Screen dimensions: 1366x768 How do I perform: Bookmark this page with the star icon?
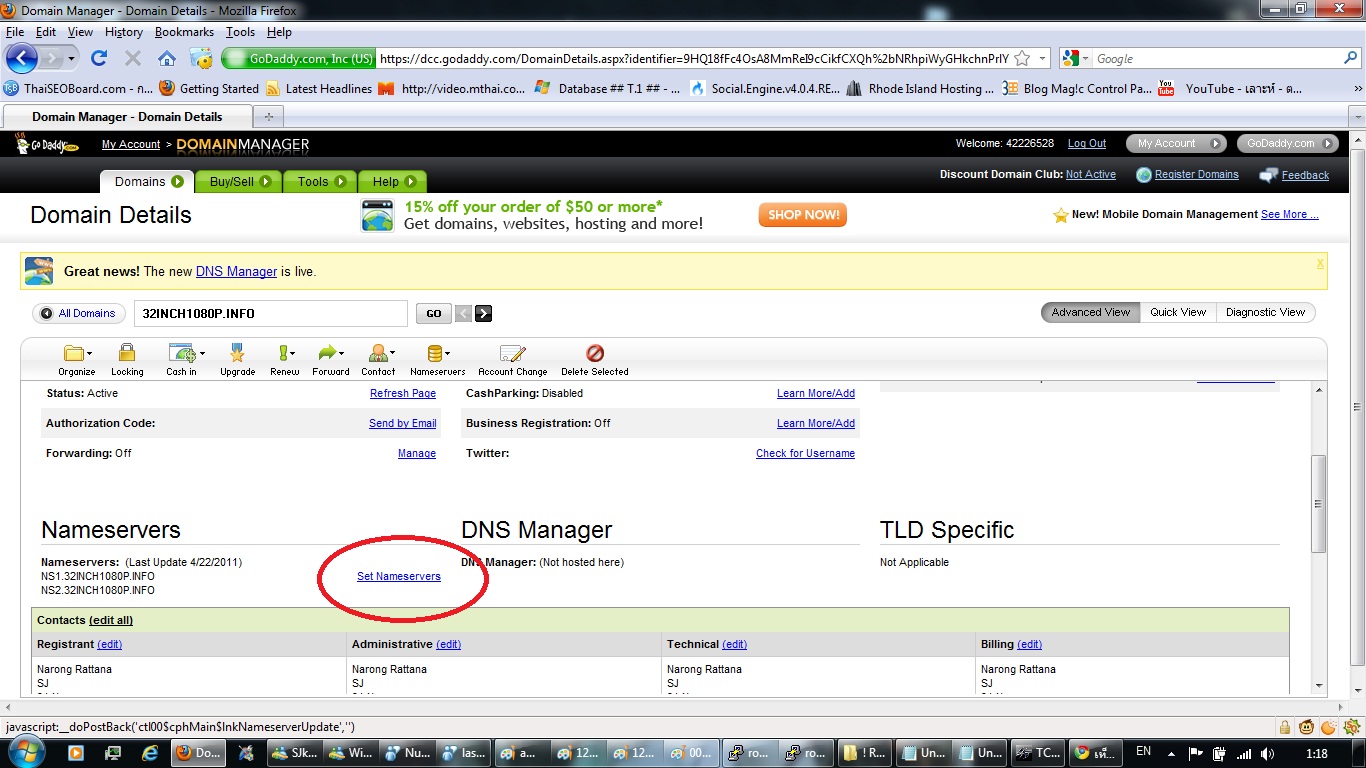[1022, 59]
